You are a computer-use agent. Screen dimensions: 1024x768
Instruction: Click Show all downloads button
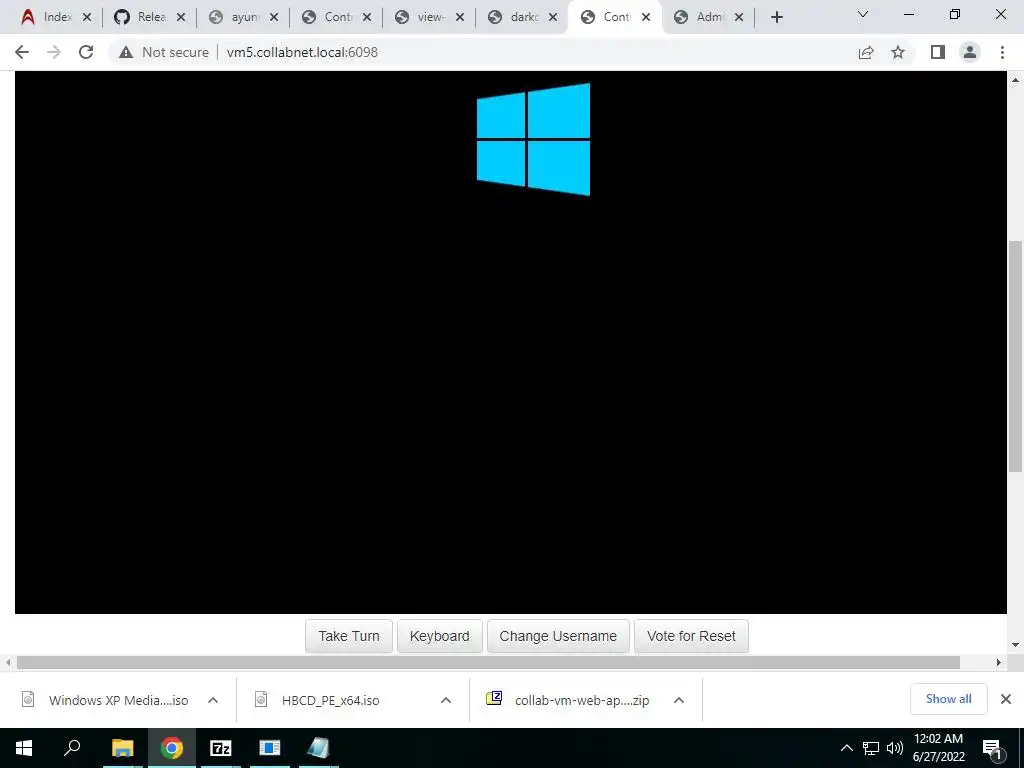pos(948,699)
